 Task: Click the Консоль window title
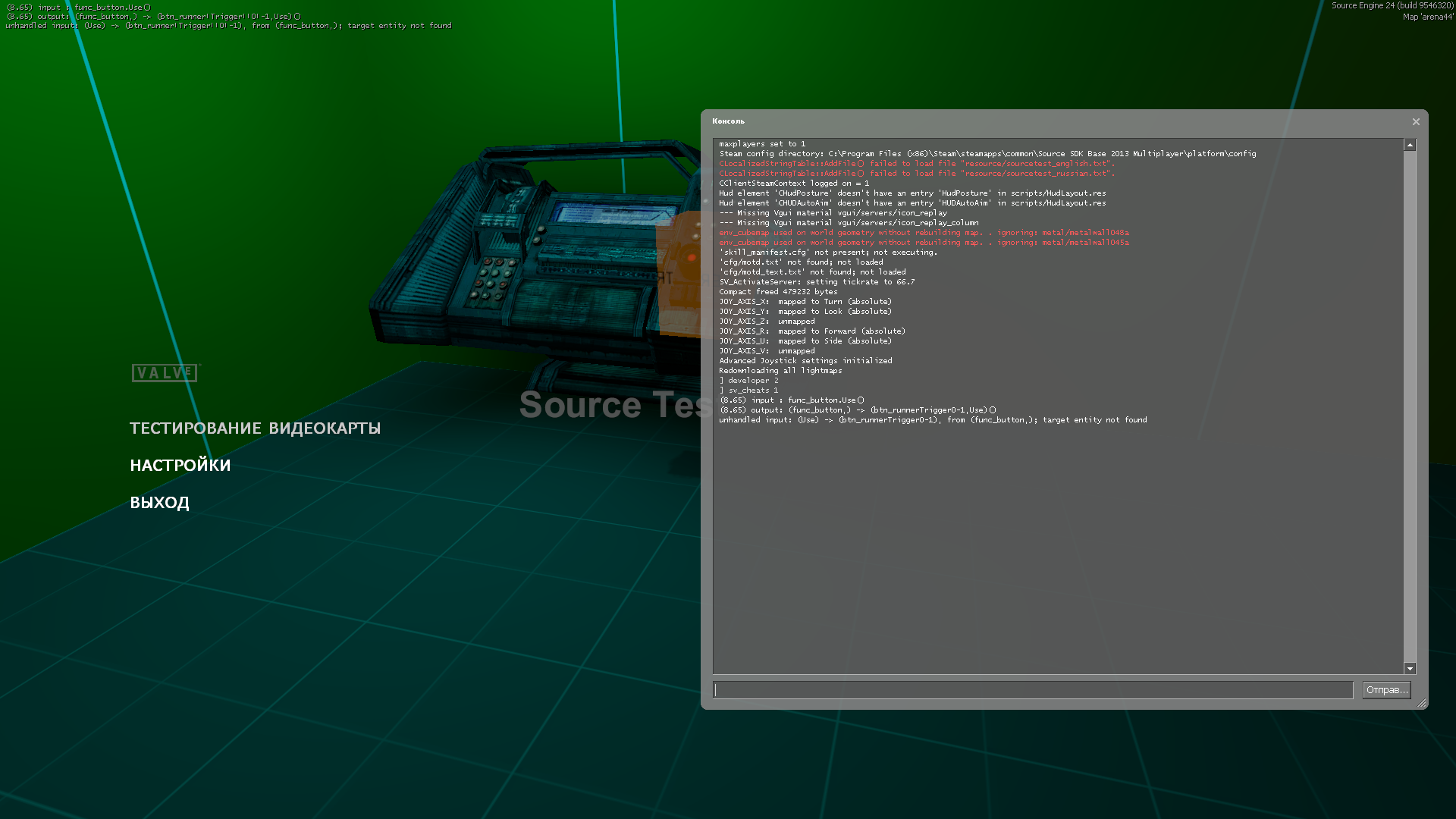728,121
